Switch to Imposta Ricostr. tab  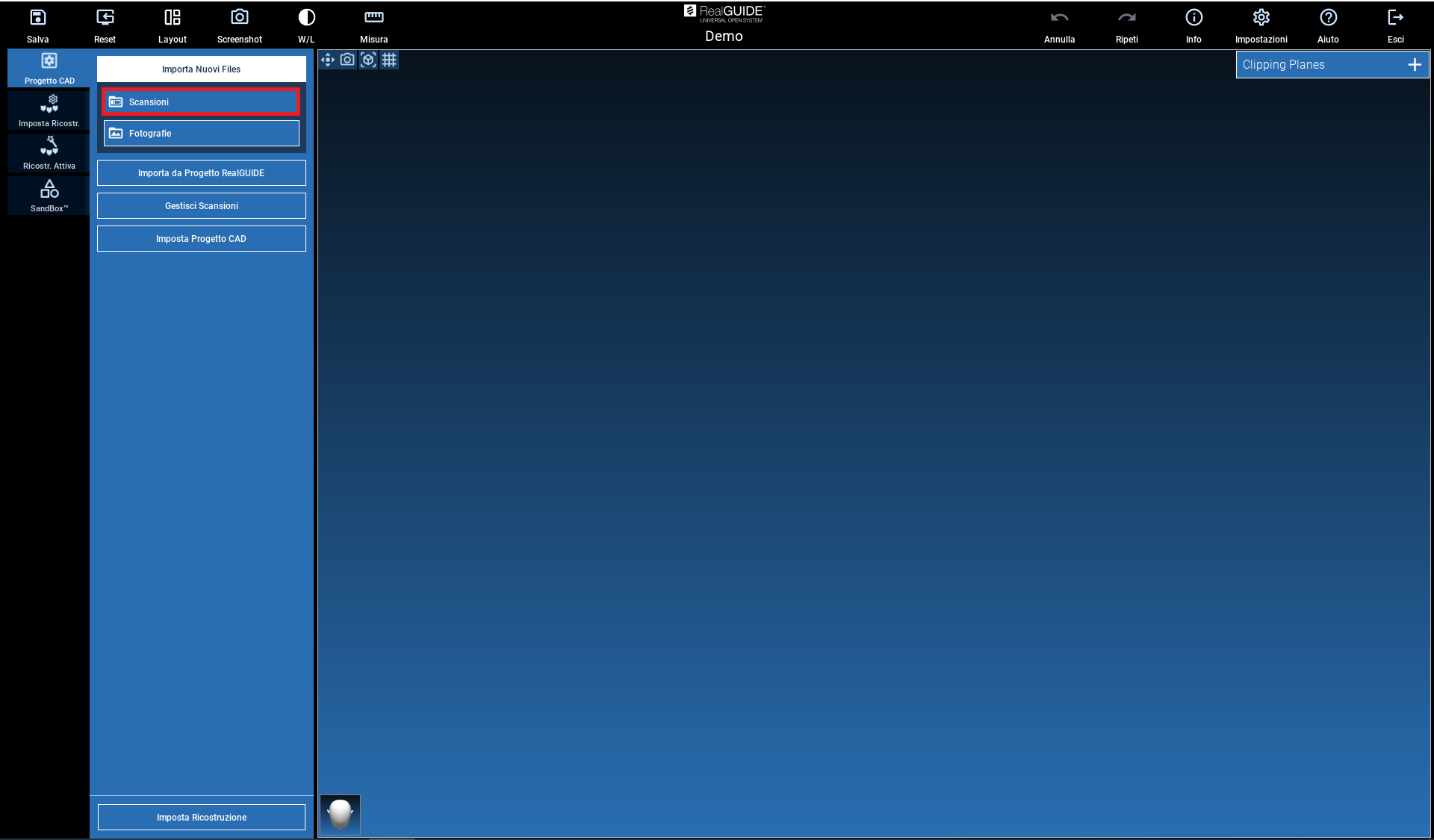(49, 111)
